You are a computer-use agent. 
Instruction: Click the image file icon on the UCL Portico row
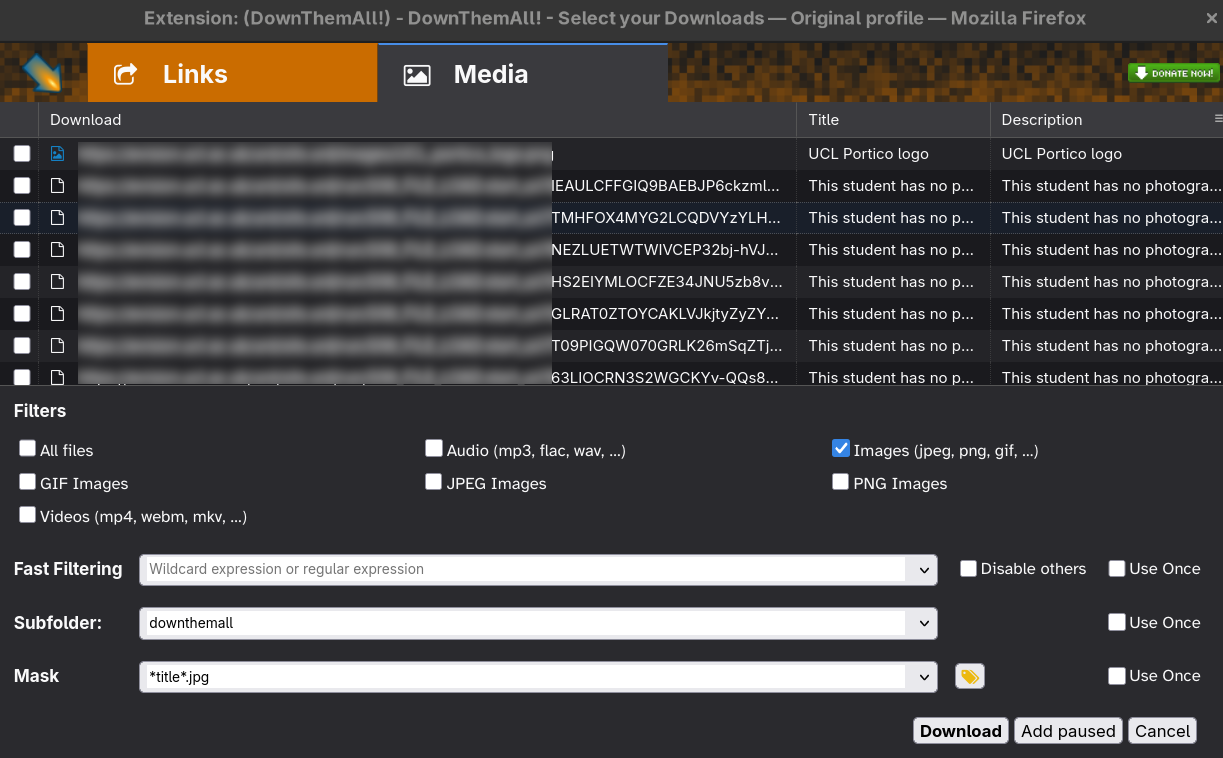57,153
